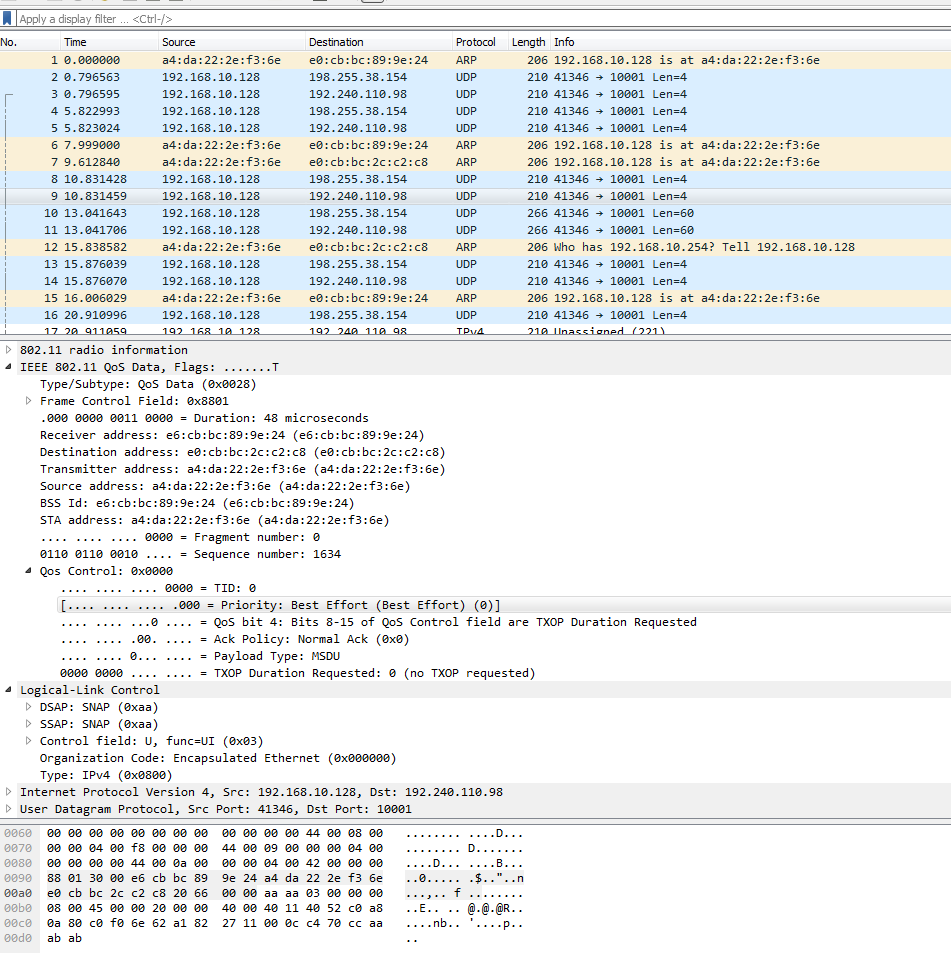
Task: Collapse the Qos Control node
Action: pos(29,571)
